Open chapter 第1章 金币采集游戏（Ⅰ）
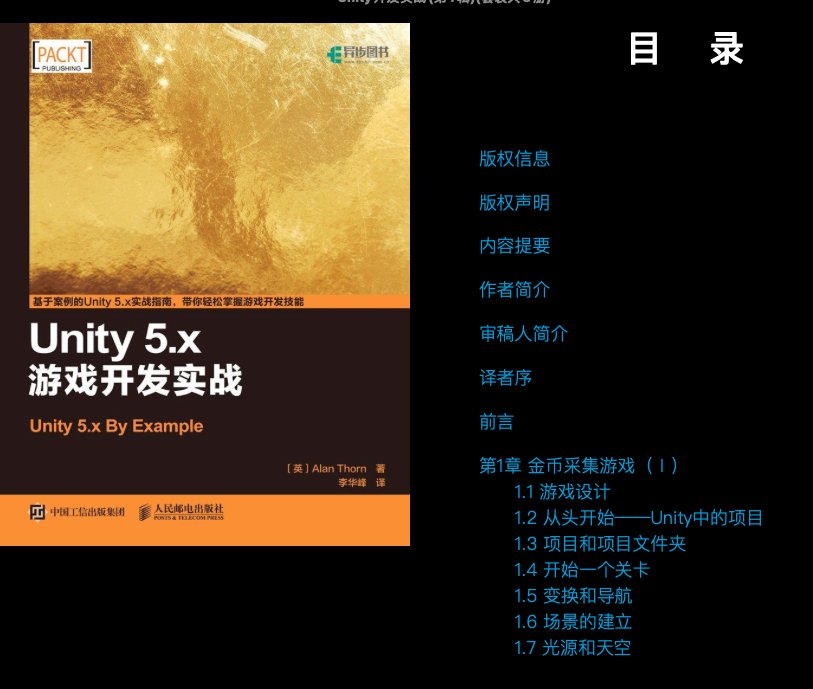Screen dimensions: 813x689 point(579,466)
